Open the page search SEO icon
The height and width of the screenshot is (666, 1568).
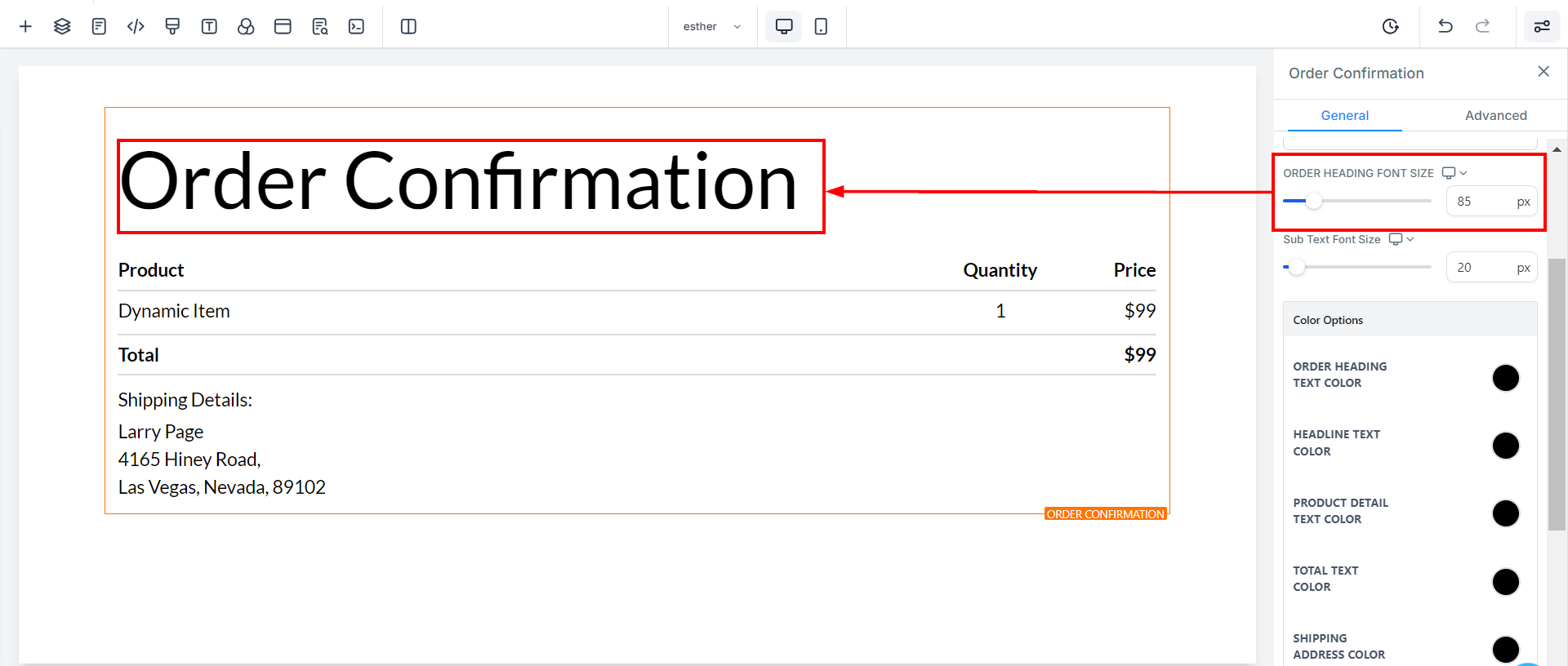coord(320,26)
